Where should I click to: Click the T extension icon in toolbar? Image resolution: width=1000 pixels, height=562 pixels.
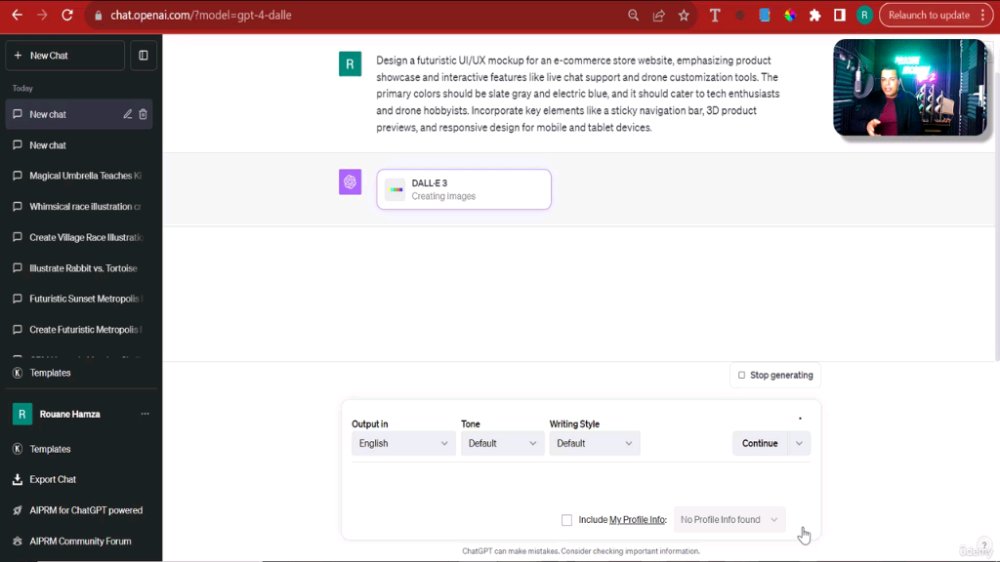pos(714,15)
